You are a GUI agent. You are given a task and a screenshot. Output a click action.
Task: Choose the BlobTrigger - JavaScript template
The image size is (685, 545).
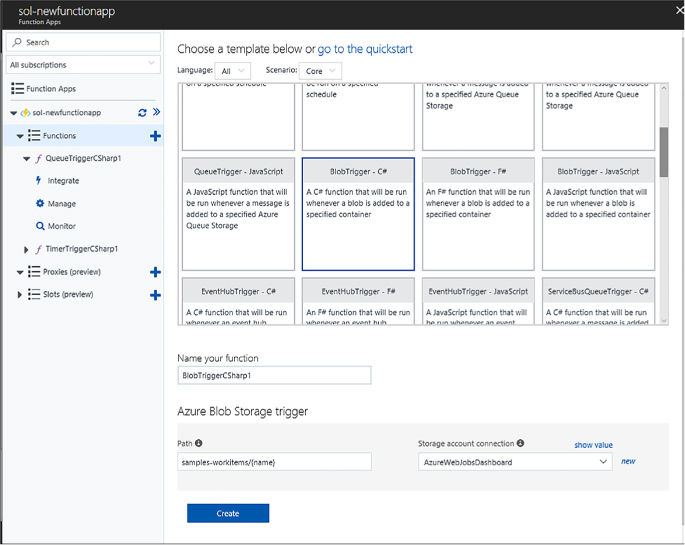pos(598,214)
